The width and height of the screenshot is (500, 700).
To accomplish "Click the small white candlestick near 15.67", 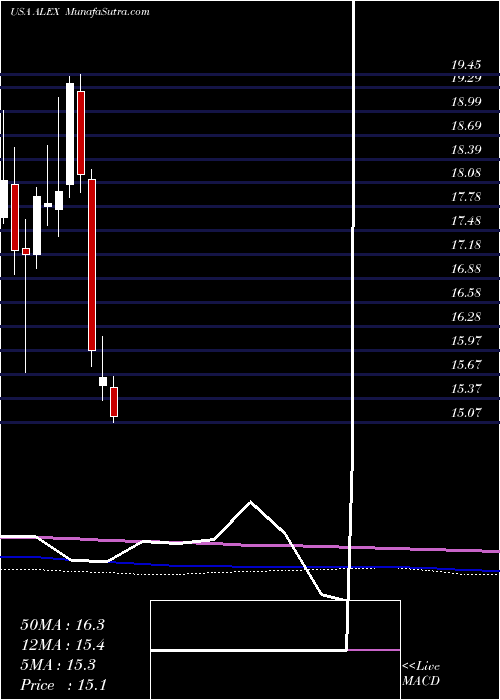I will pyautogui.click(x=103, y=381).
